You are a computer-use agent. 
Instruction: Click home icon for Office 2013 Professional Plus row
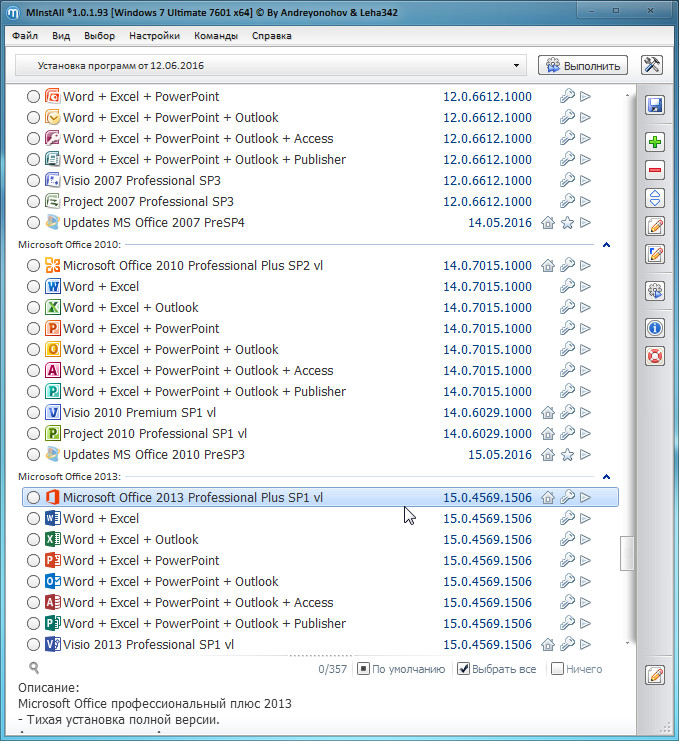click(x=548, y=497)
